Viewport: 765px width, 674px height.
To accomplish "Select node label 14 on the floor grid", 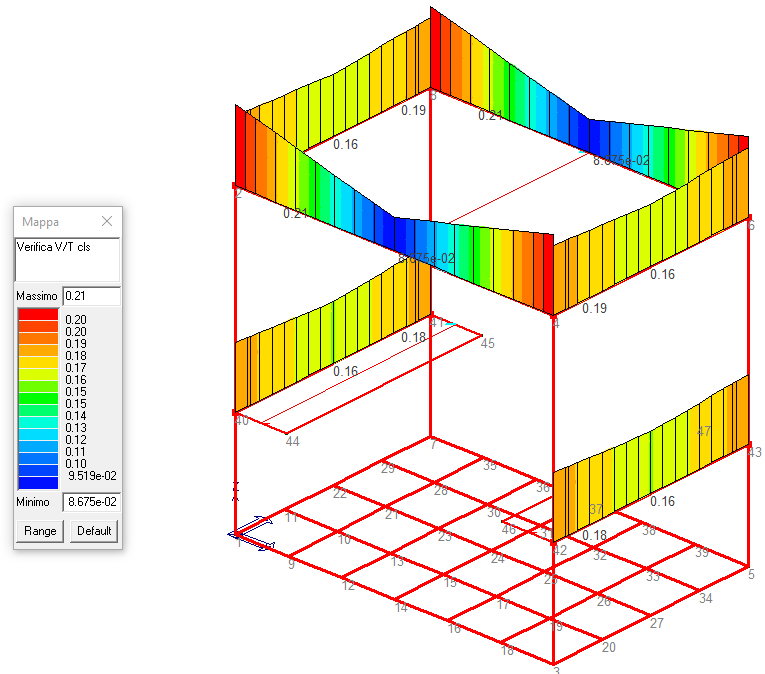I will 401,608.
